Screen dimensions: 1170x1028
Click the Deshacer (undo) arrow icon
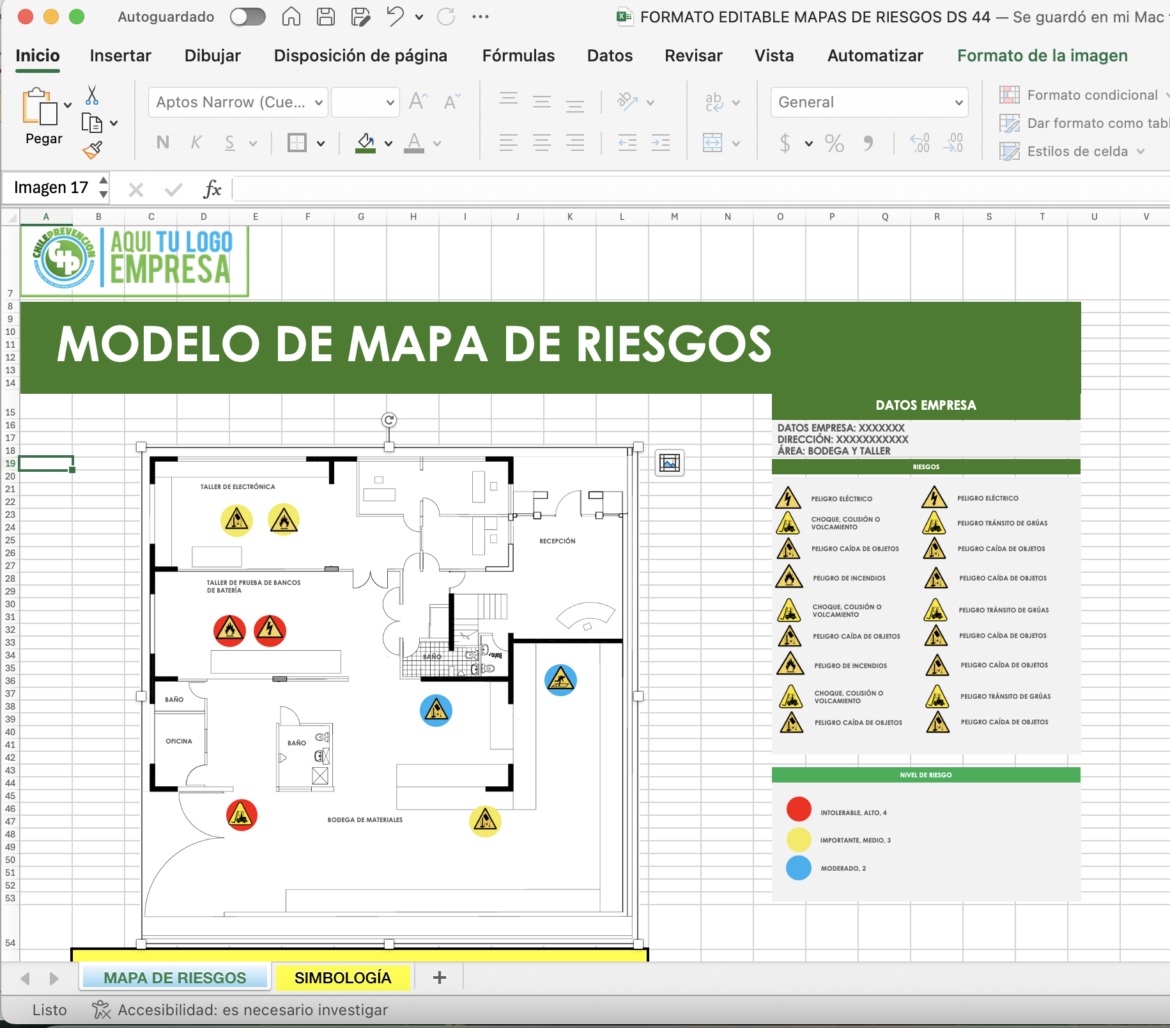coord(395,16)
